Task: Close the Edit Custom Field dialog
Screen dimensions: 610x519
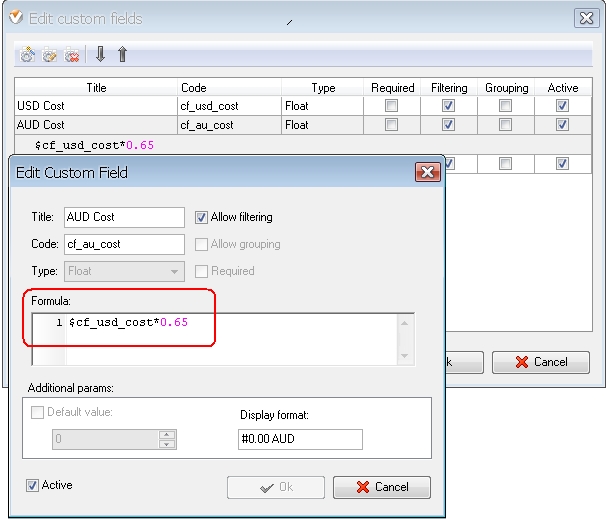Action: click(428, 173)
